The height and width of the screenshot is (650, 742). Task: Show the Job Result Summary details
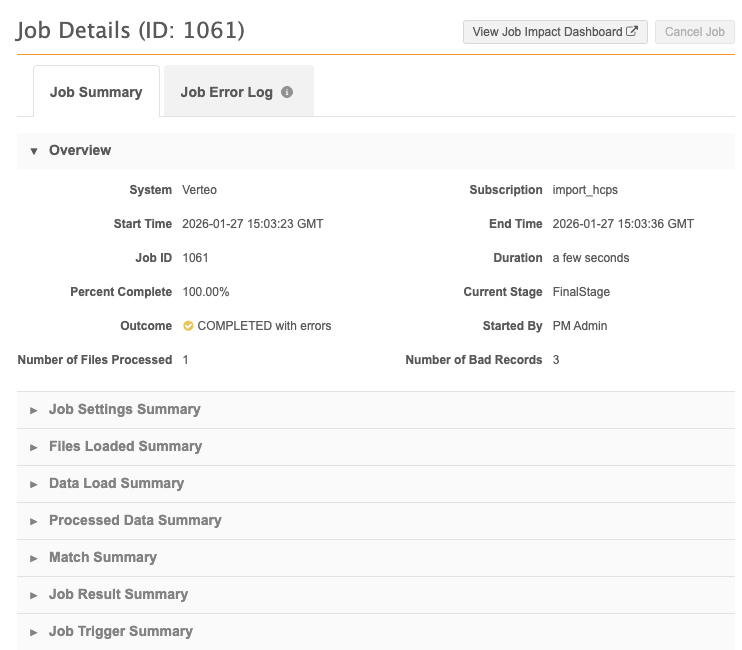(118, 594)
